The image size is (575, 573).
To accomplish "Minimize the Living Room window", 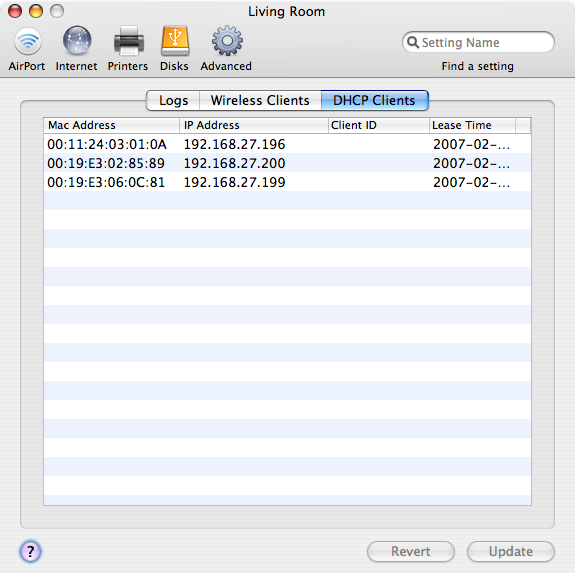I will click(36, 11).
